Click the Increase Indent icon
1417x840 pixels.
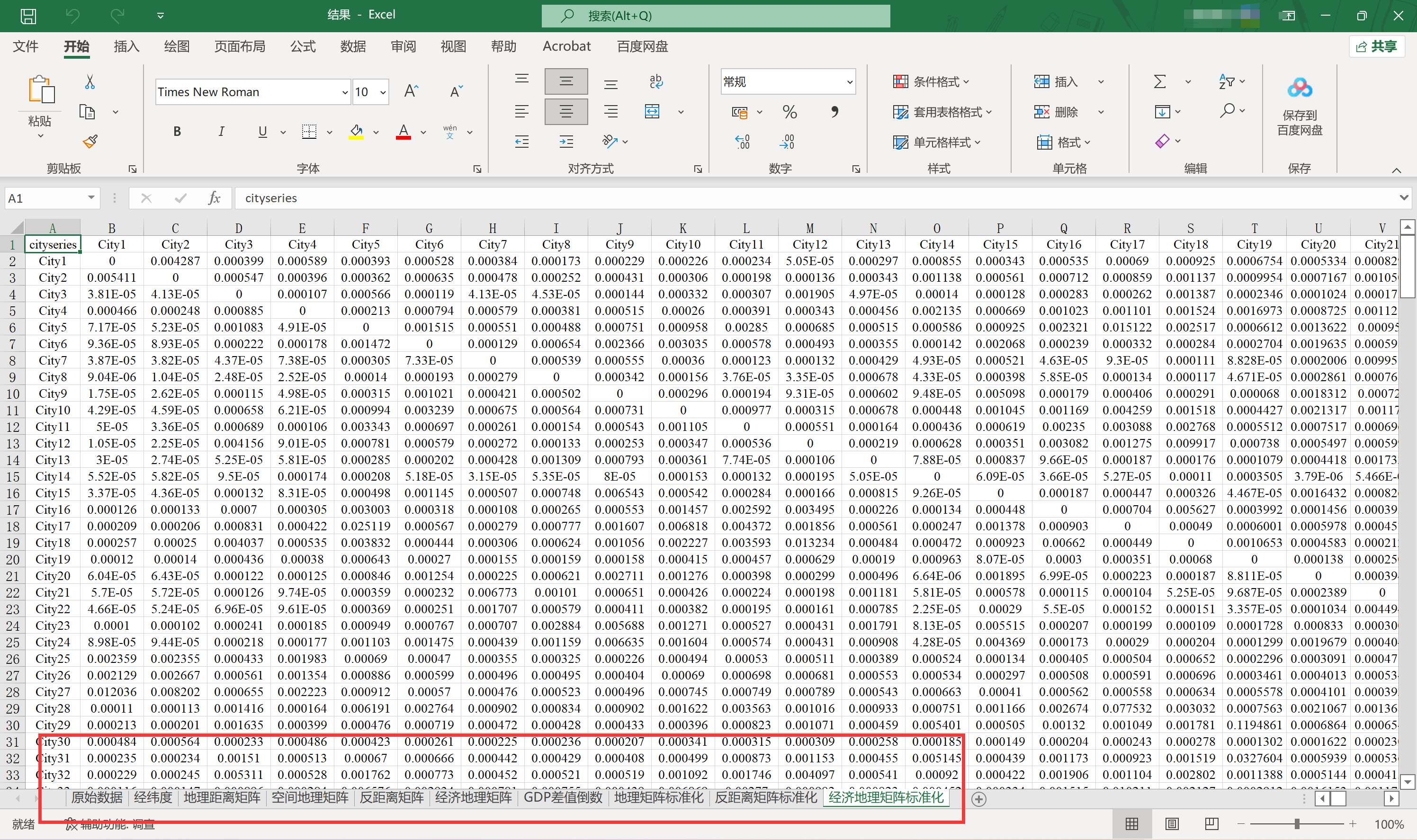coord(566,141)
